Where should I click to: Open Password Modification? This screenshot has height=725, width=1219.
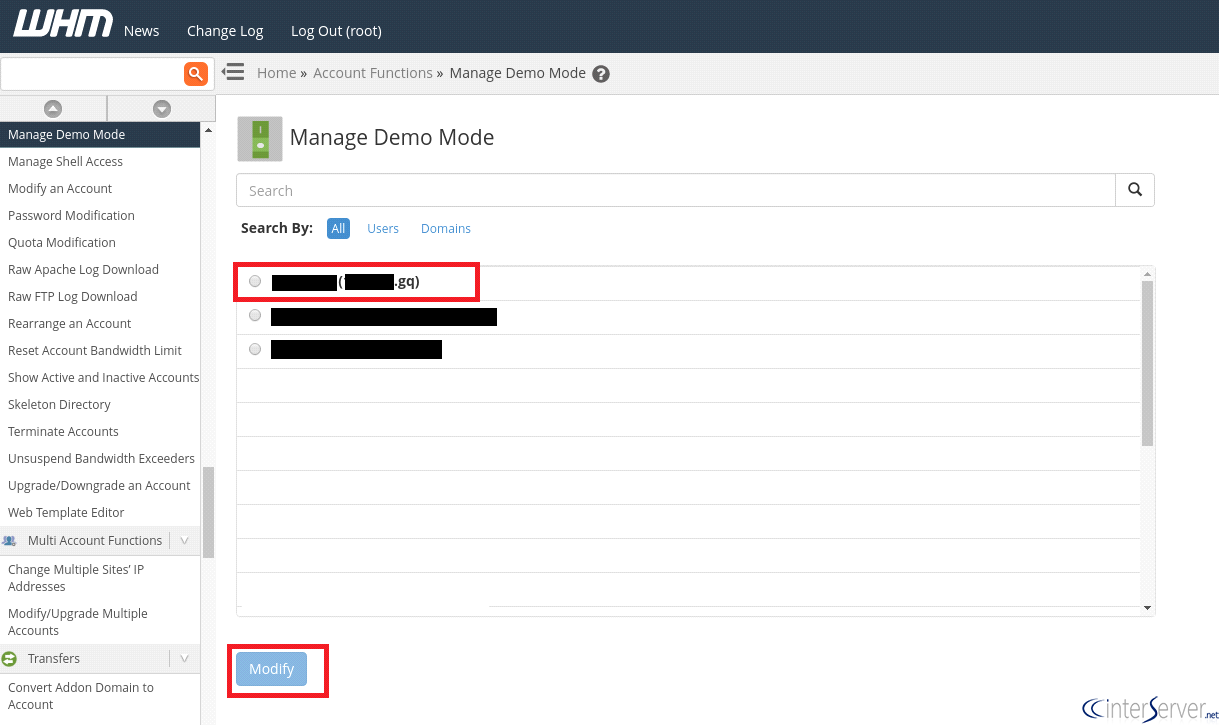point(71,216)
